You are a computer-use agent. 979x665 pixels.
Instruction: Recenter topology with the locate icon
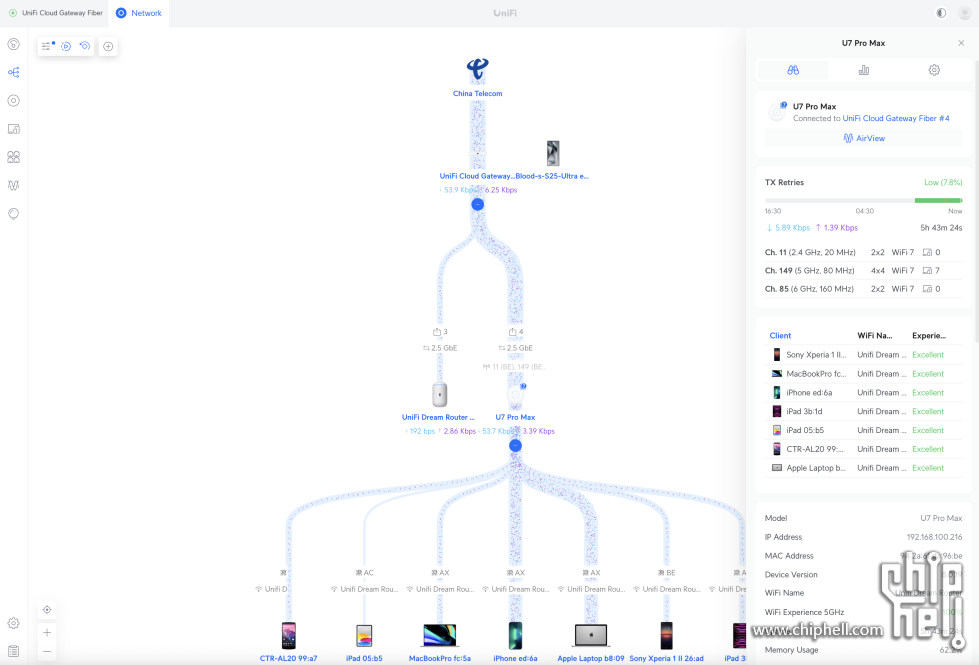click(47, 610)
